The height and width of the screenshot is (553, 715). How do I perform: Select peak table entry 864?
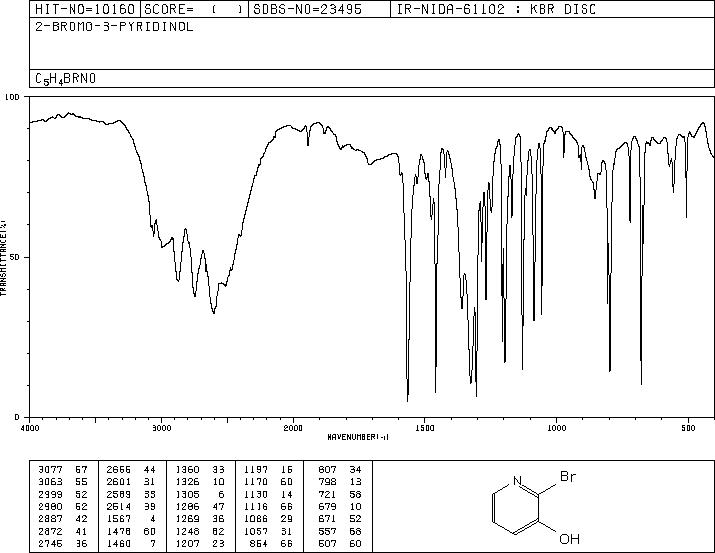(259, 543)
